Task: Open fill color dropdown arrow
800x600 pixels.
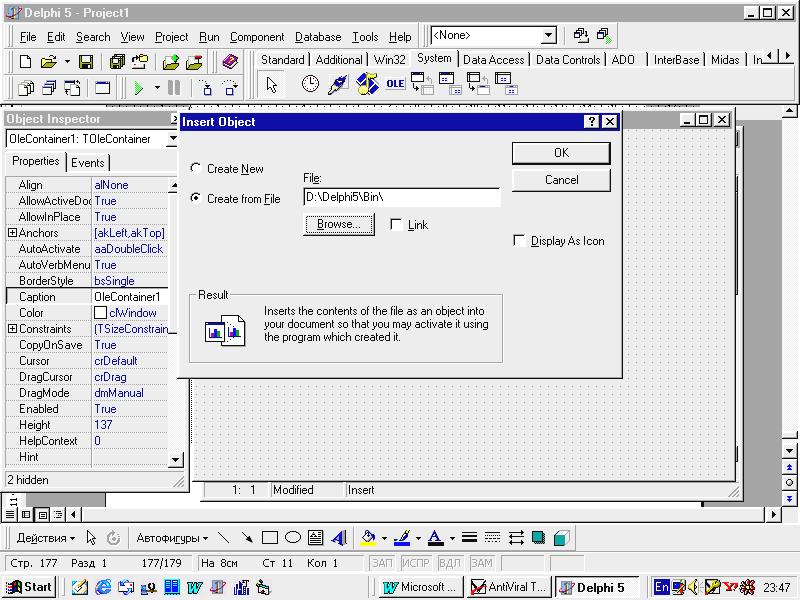Action: pos(384,538)
